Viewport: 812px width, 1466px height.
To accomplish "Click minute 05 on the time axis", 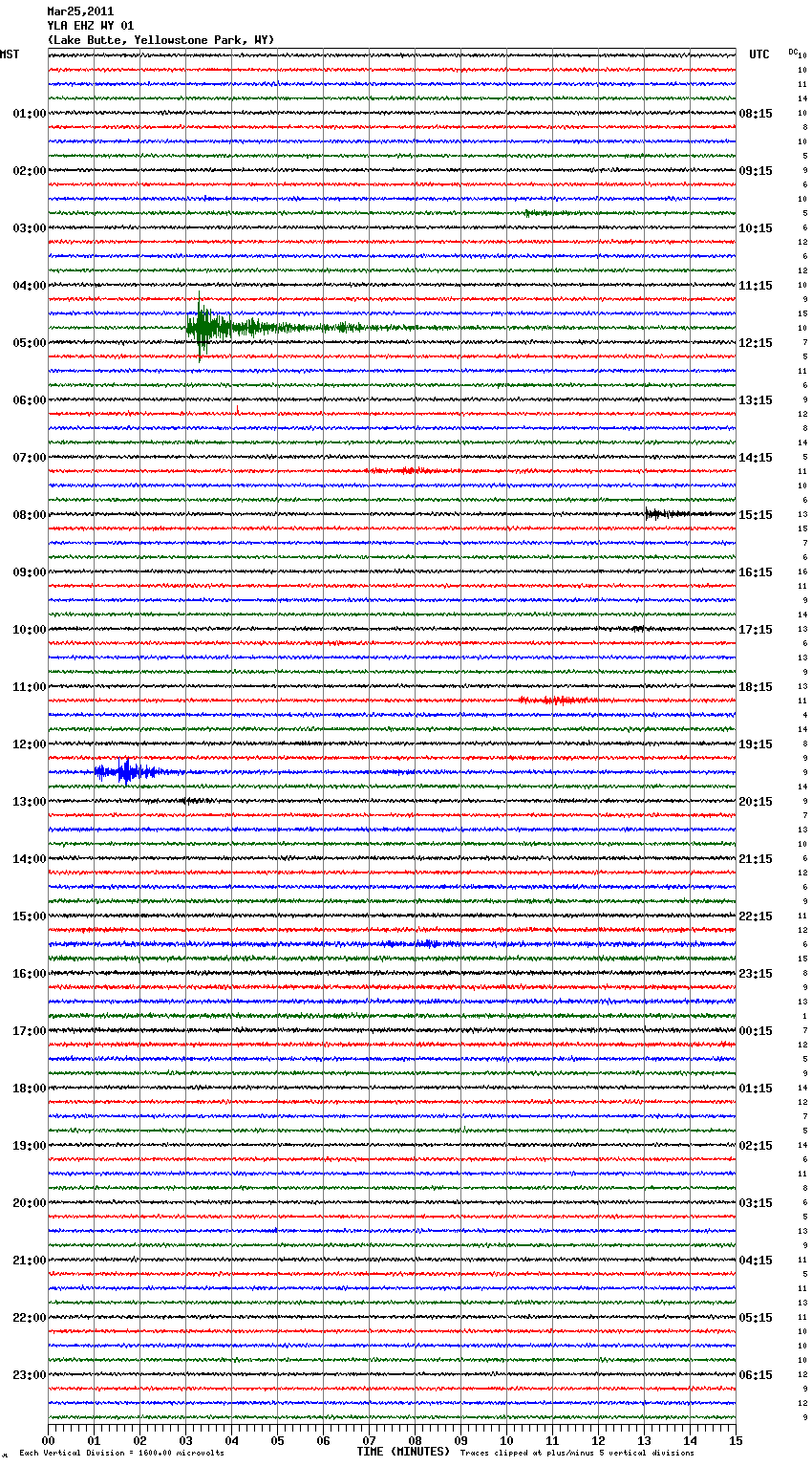I will click(277, 1440).
